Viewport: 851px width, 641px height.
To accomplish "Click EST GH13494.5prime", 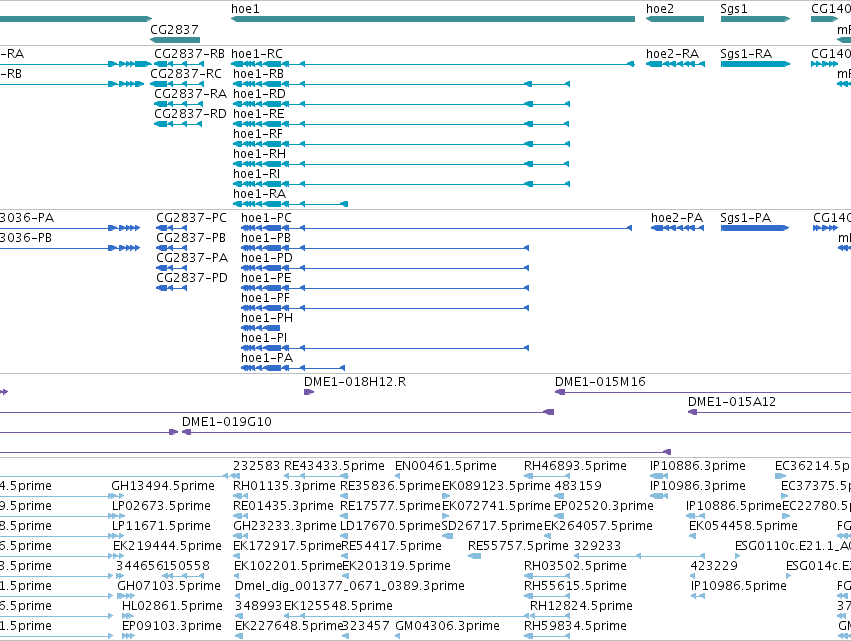I will pyautogui.click(x=163, y=486).
